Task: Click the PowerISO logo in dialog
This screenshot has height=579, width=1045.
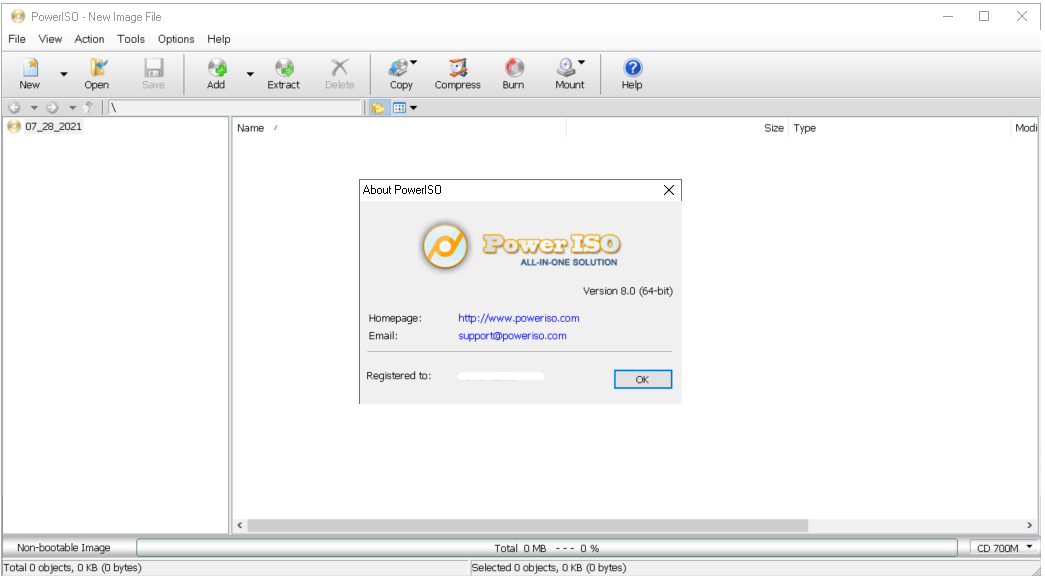Action: (520, 246)
